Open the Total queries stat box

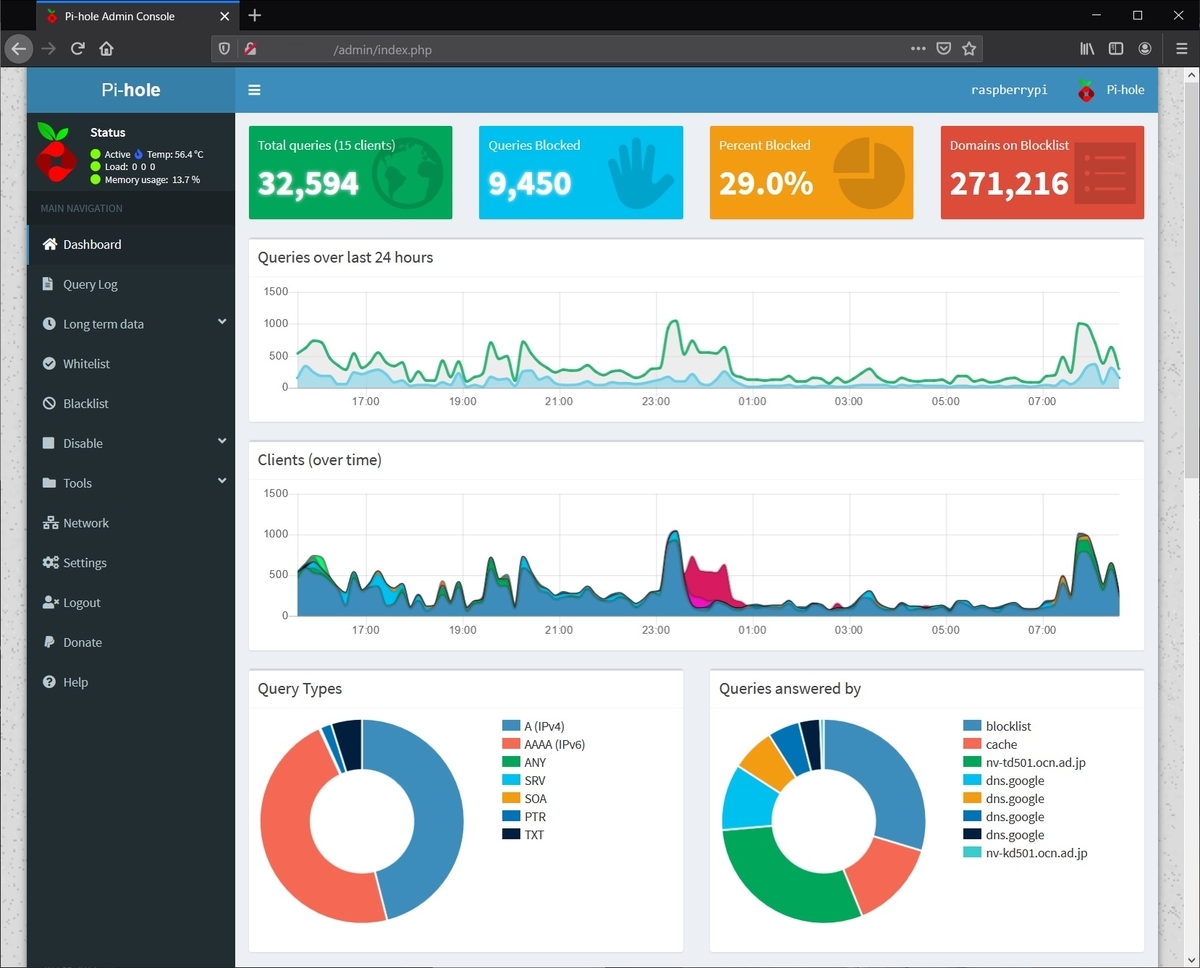click(x=350, y=172)
